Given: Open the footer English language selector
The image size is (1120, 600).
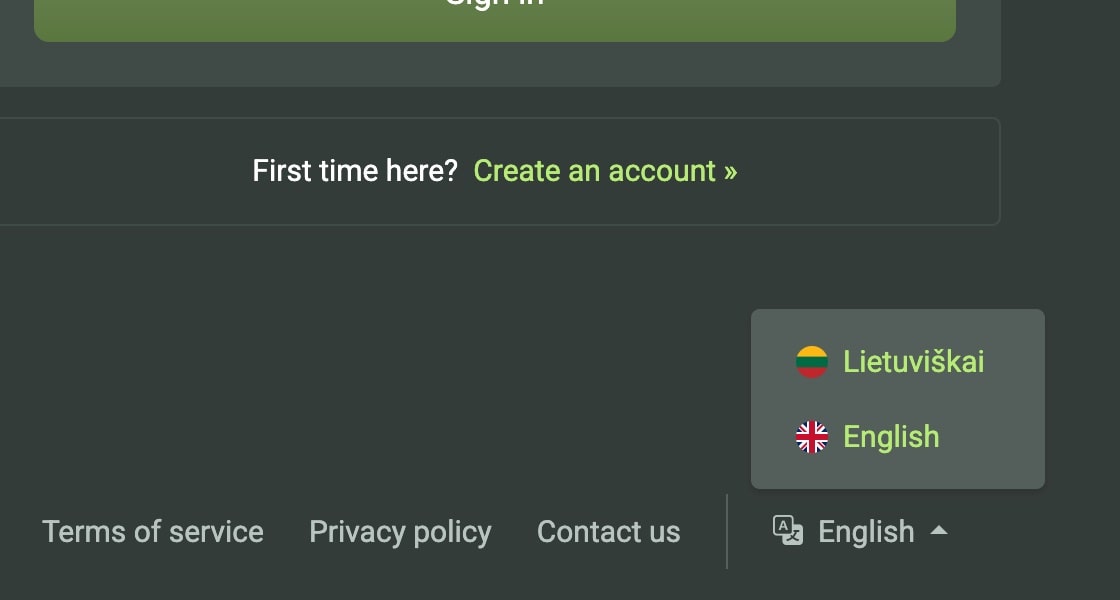Looking at the screenshot, I should pyautogui.click(x=865, y=531).
